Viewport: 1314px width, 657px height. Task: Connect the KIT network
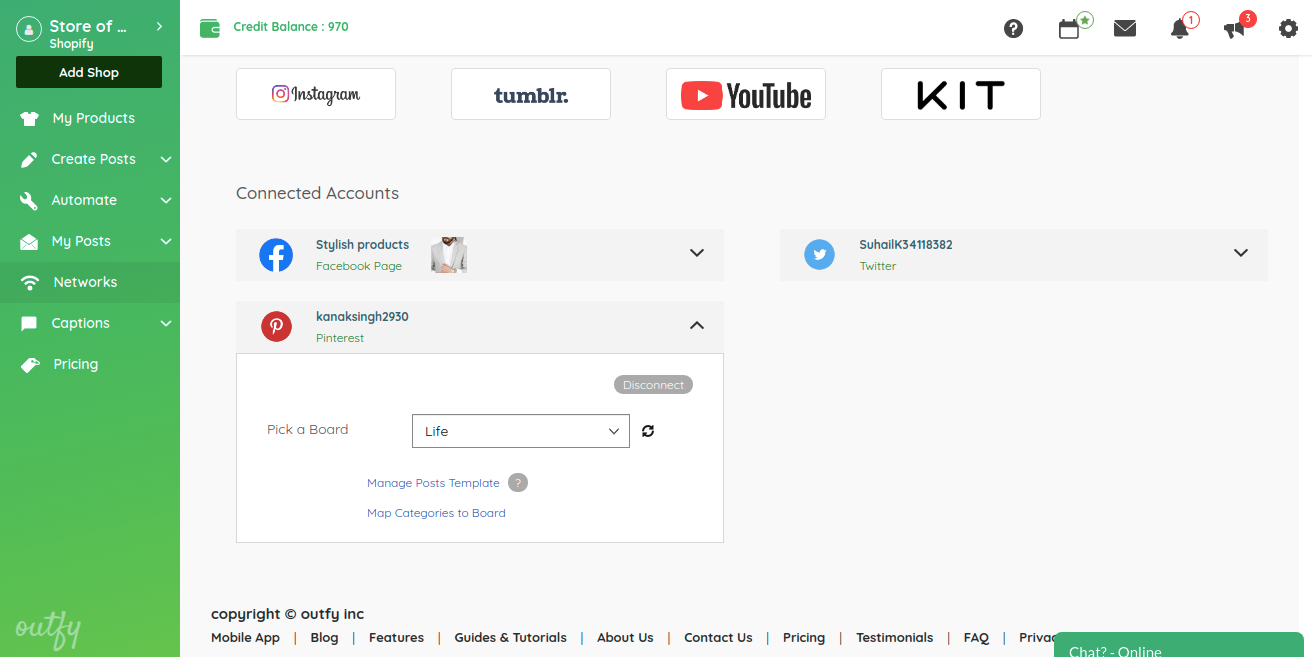click(x=961, y=94)
